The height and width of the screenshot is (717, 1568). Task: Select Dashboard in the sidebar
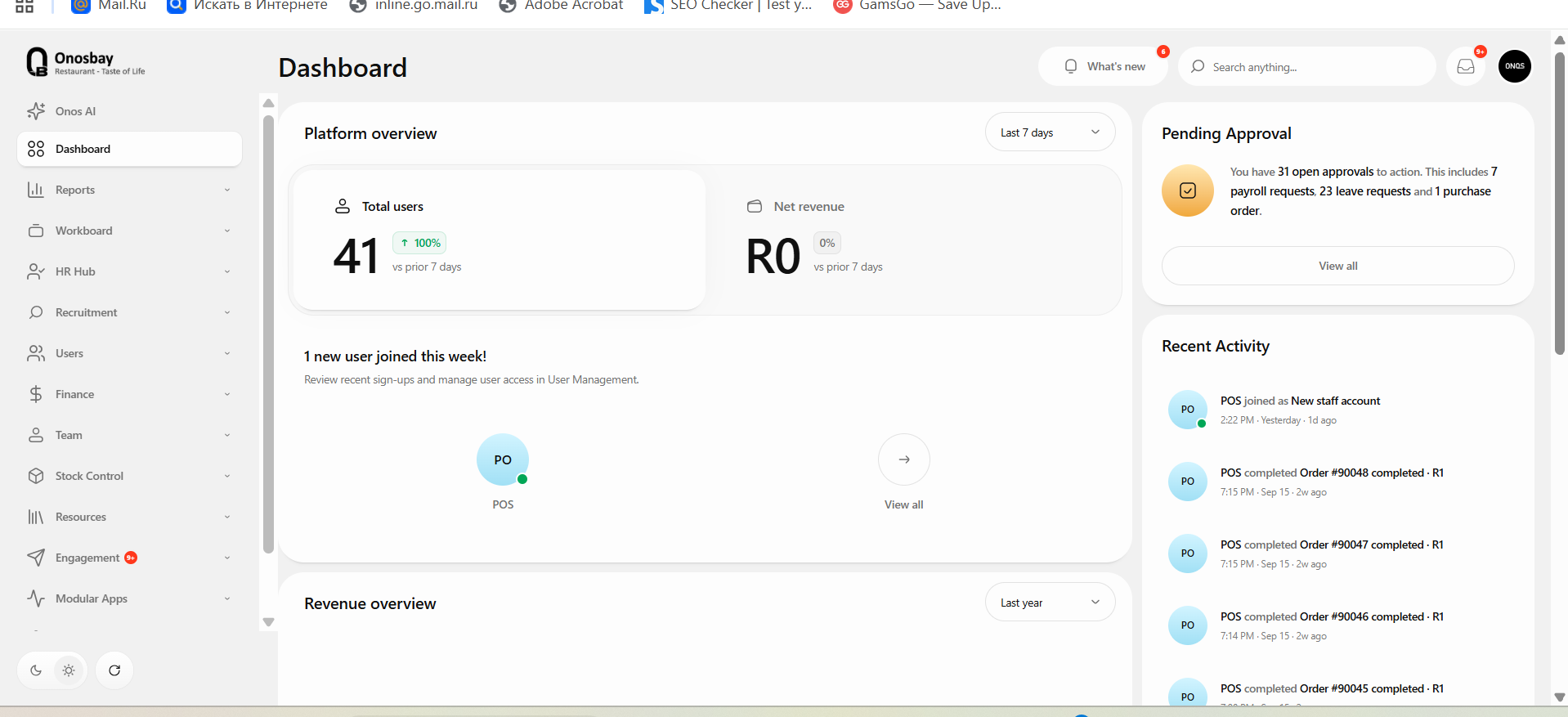point(129,149)
